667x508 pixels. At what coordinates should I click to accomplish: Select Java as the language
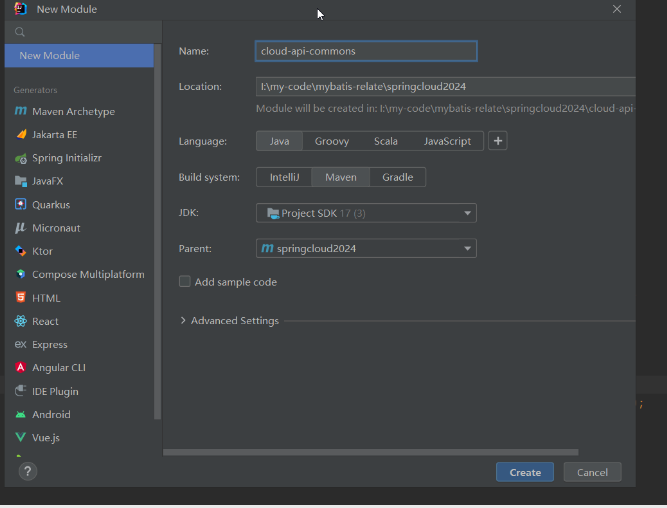click(279, 141)
